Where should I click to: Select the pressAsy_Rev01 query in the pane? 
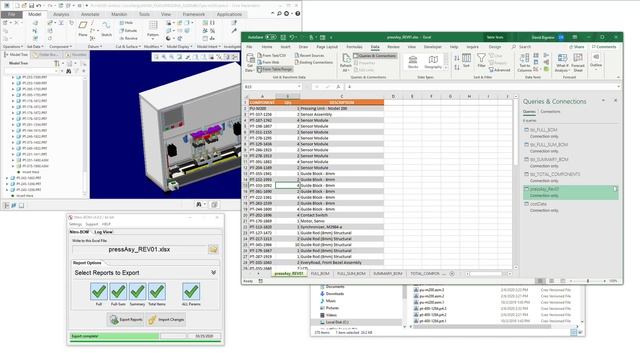(x=570, y=192)
